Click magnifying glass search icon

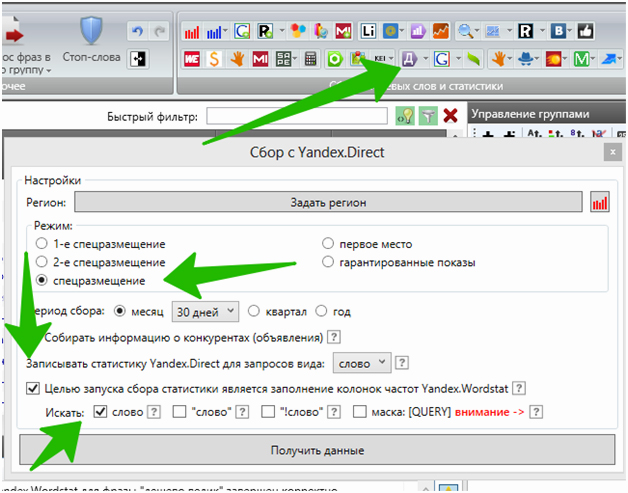[x=465, y=31]
